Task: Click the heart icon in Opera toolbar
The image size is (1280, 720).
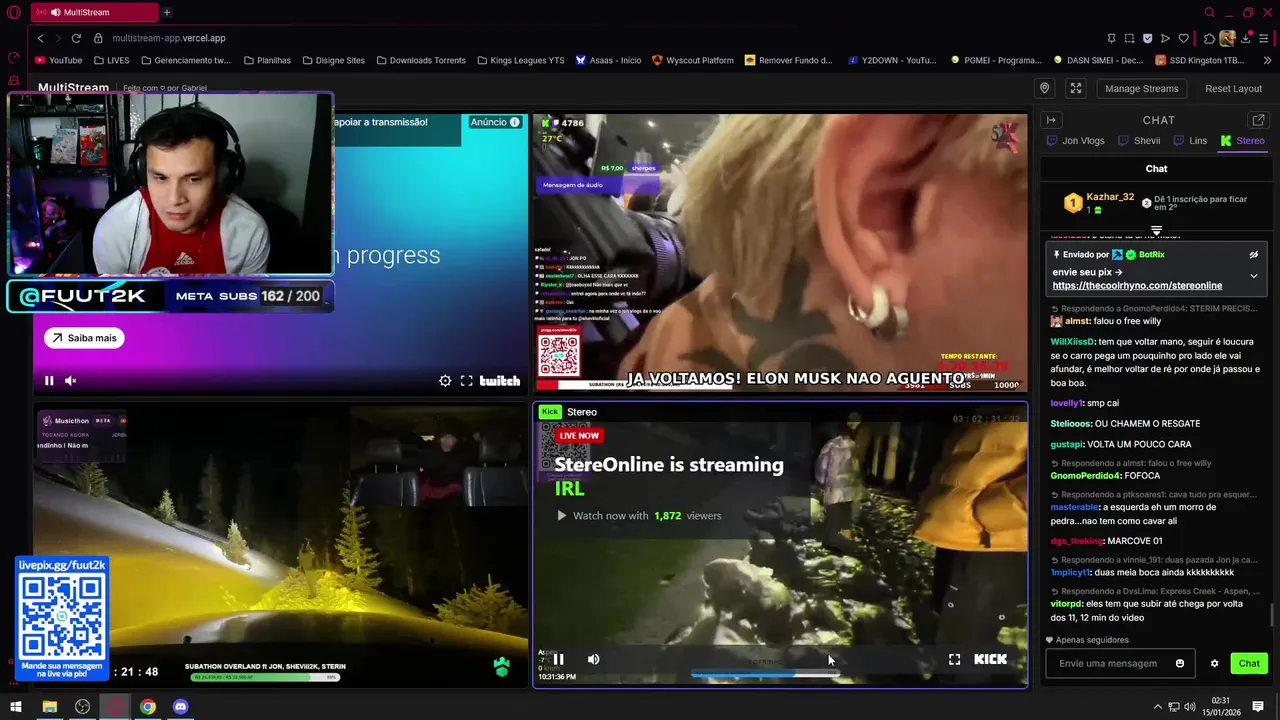Action: pos(1183,38)
